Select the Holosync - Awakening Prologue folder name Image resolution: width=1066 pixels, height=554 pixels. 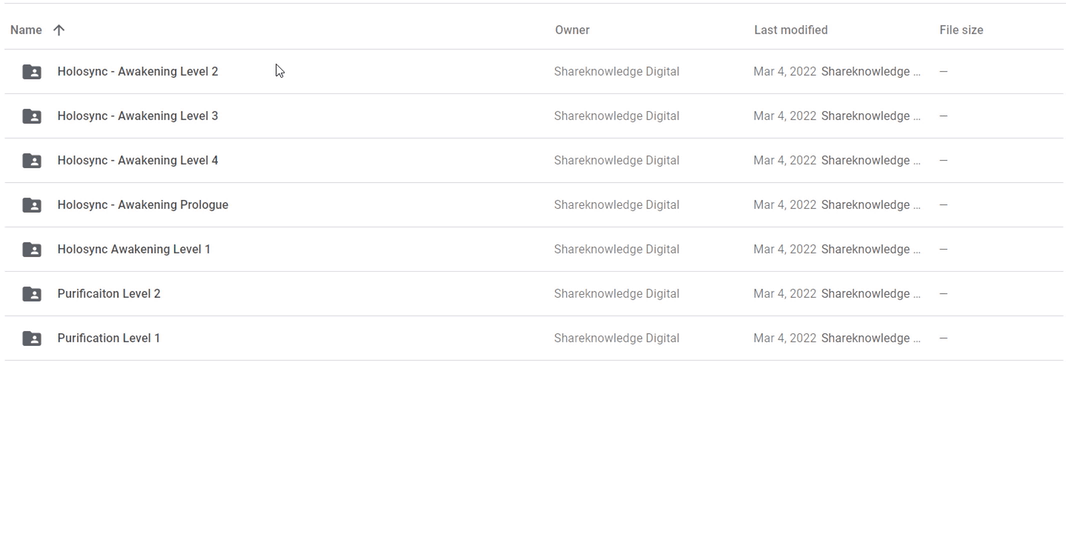click(x=143, y=205)
